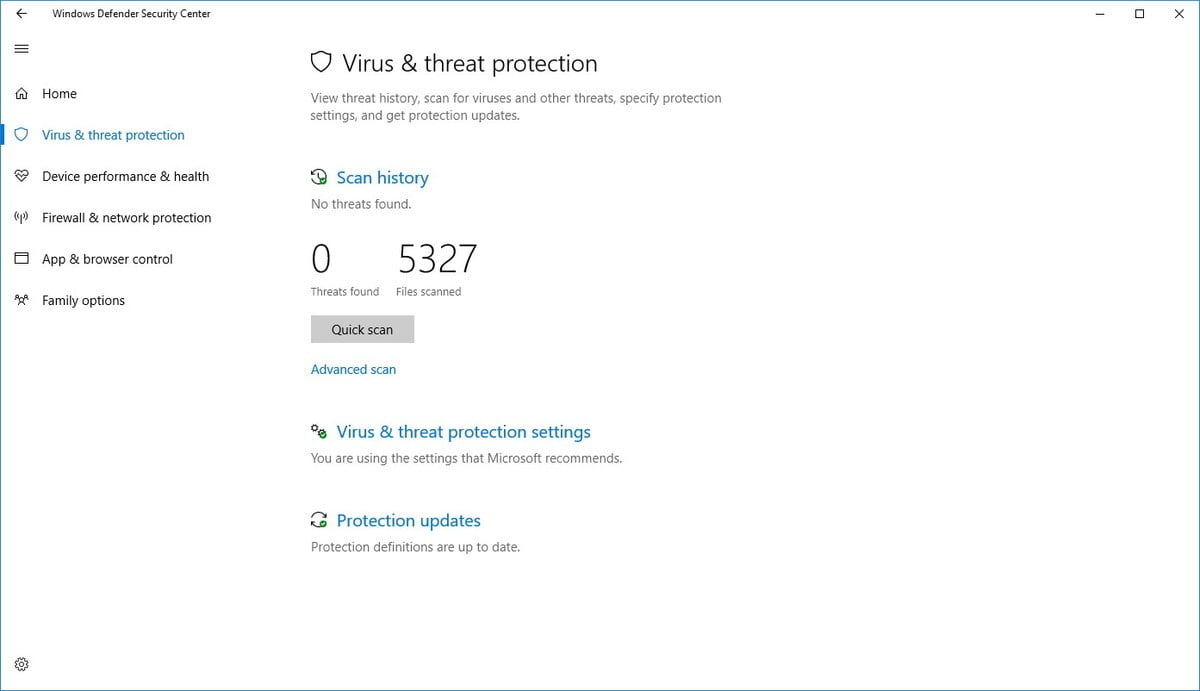Viewport: 1200px width, 691px height.
Task: Select the shield icon in sidebar
Action: 22,135
